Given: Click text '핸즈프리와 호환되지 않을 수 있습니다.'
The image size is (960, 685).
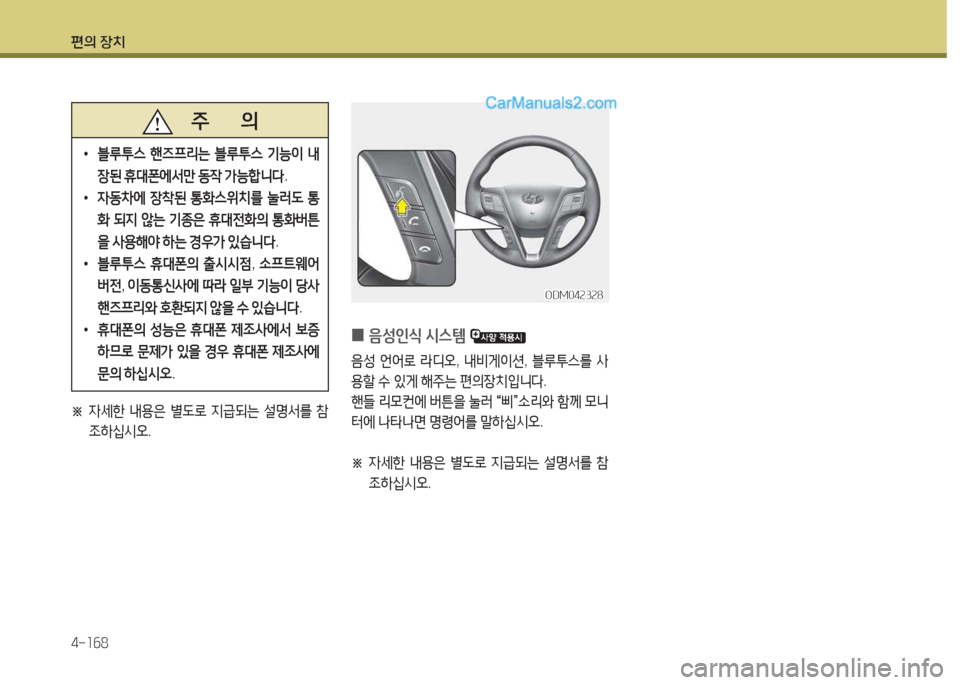Looking at the screenshot, I should tap(200, 307).
